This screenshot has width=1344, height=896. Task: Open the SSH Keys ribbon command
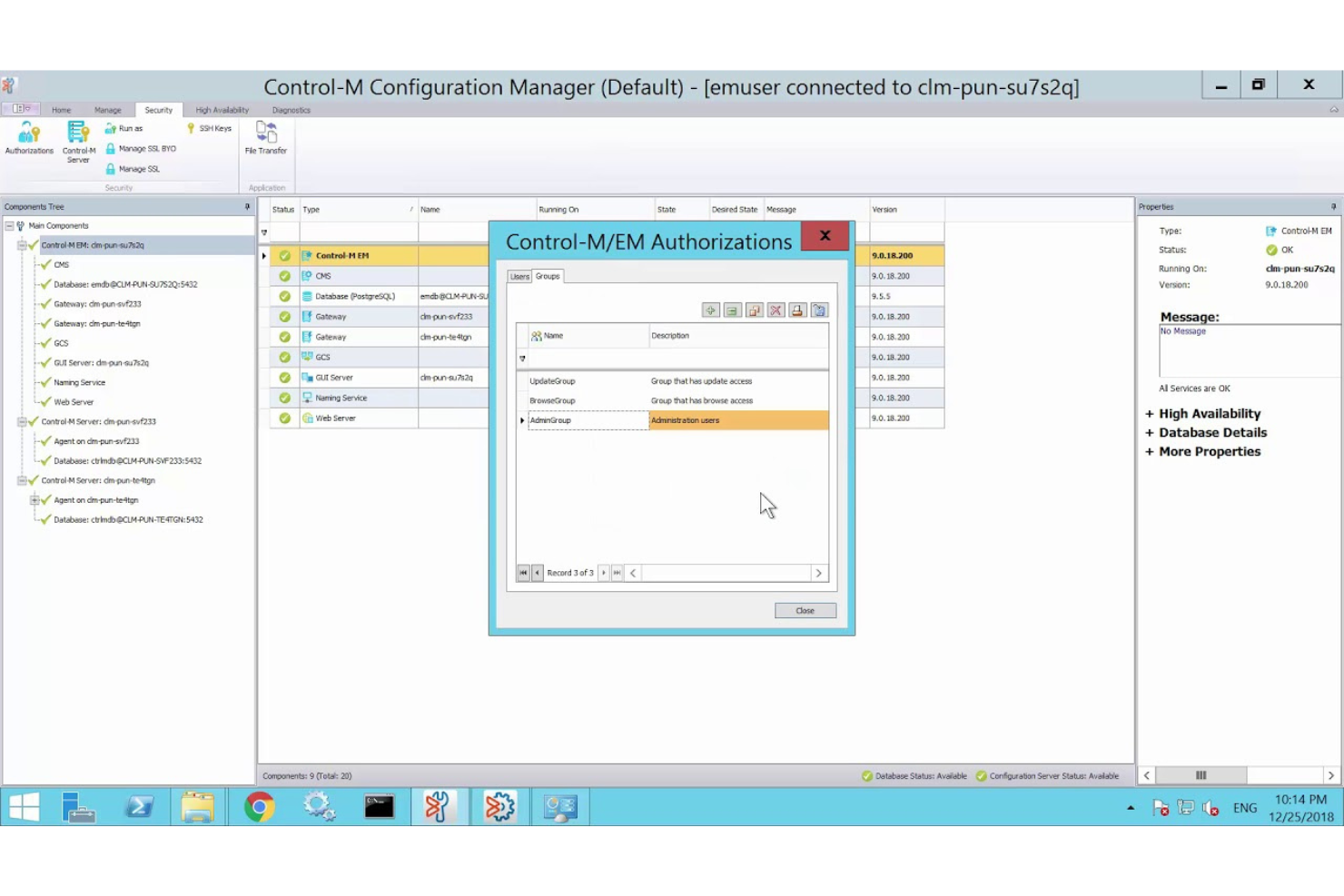click(x=209, y=128)
